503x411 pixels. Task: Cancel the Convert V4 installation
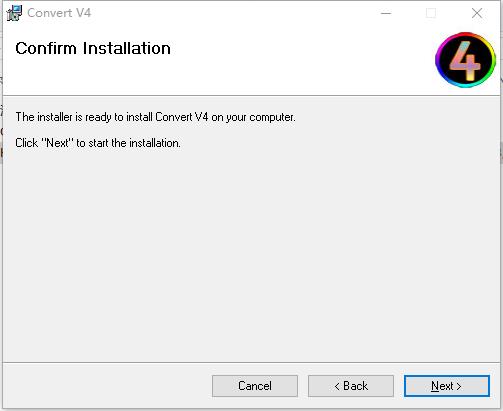coord(255,386)
